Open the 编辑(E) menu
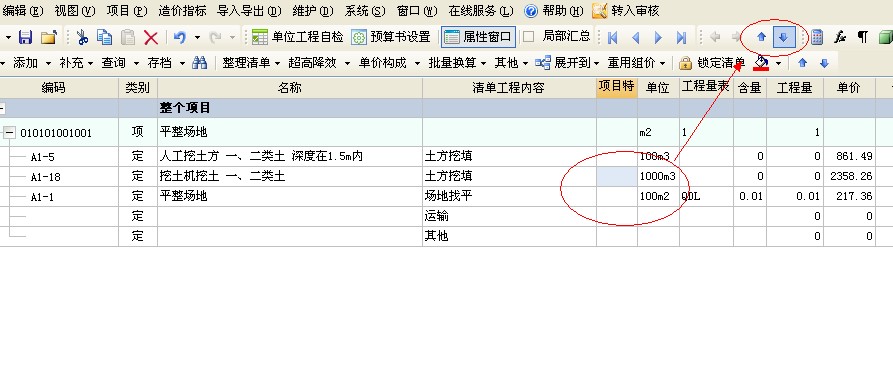The height and width of the screenshot is (391, 893). [22, 11]
